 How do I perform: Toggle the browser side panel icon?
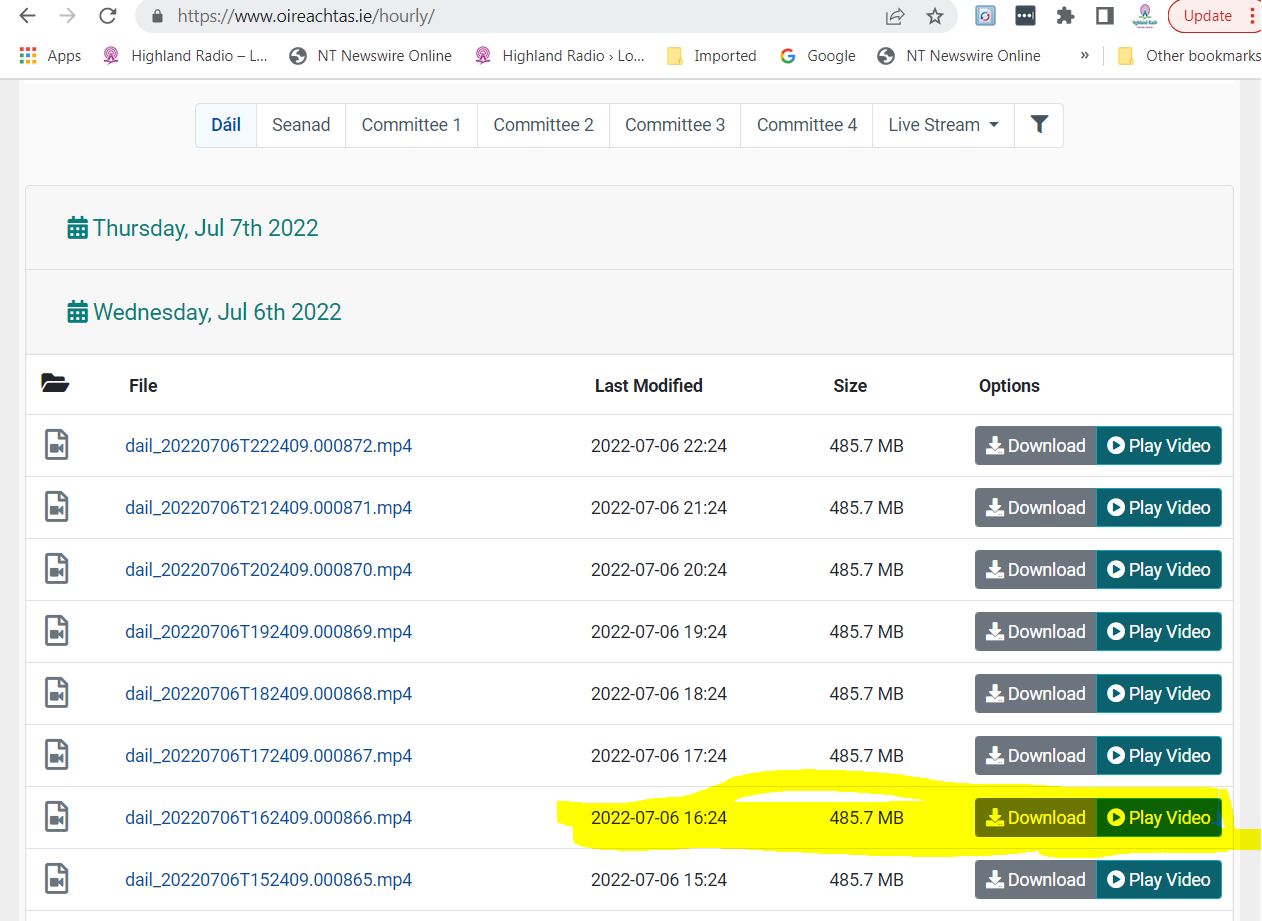[x=1104, y=16]
